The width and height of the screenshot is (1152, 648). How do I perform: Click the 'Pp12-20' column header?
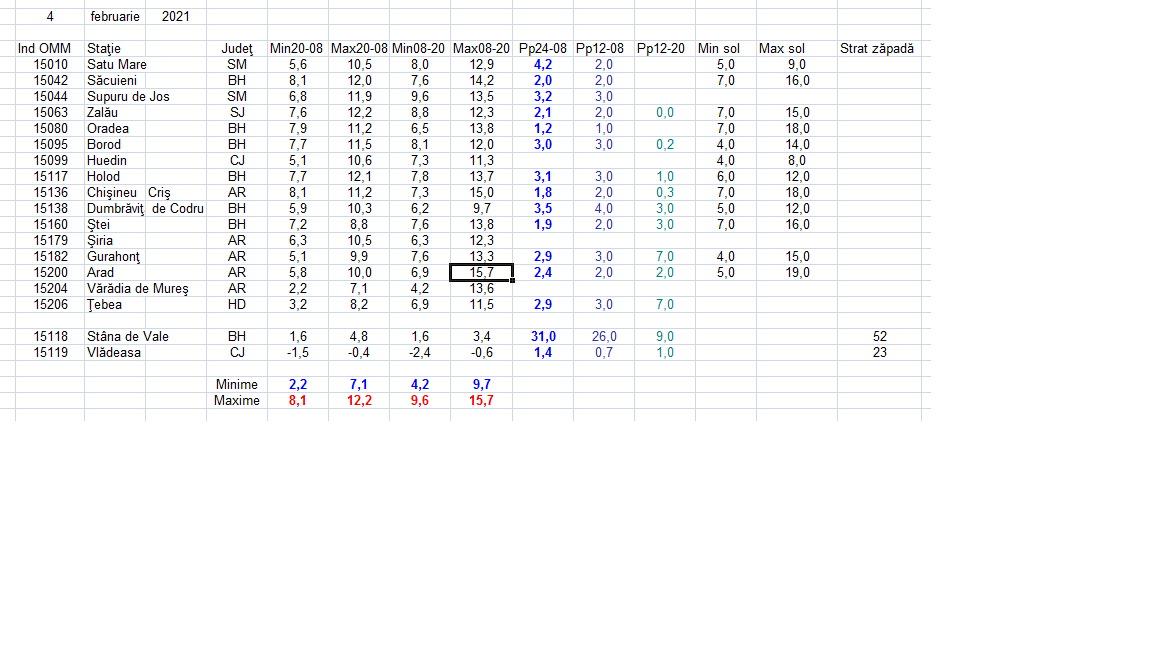coord(664,48)
